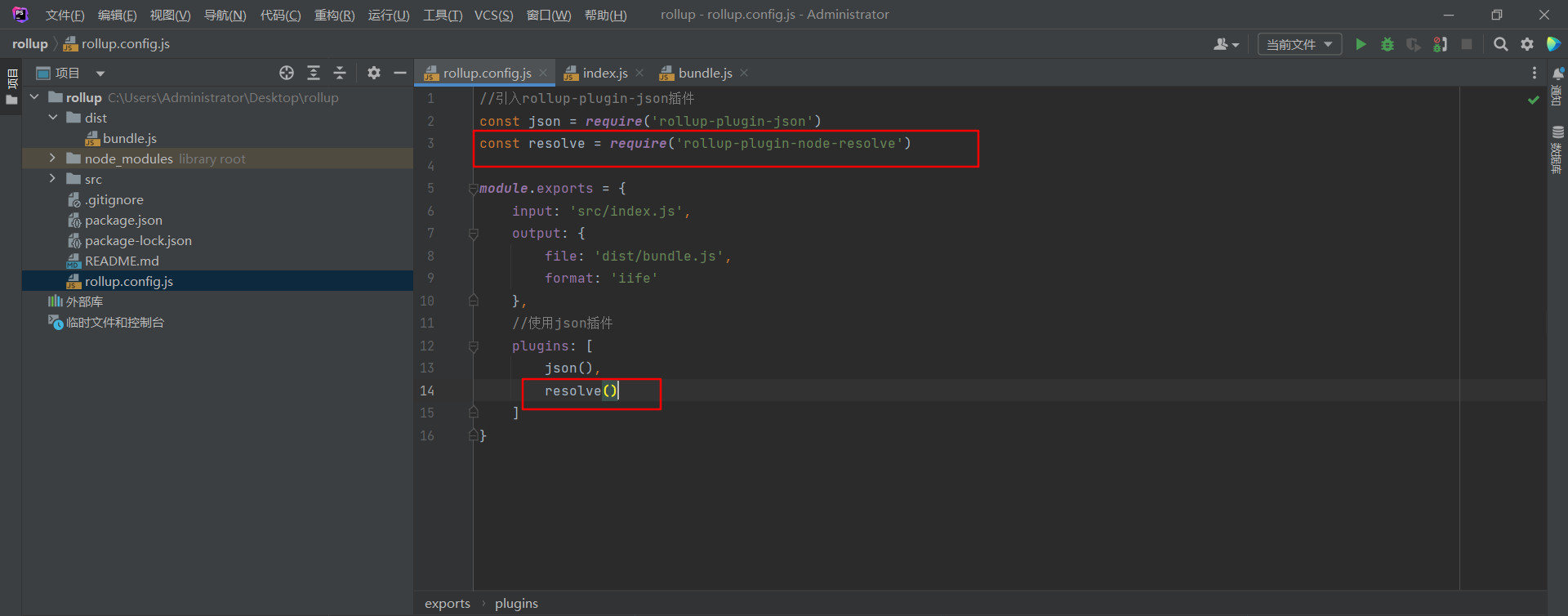This screenshot has width=1568, height=616.
Task: Click Expand All icon in project panel
Action: pos(314,73)
